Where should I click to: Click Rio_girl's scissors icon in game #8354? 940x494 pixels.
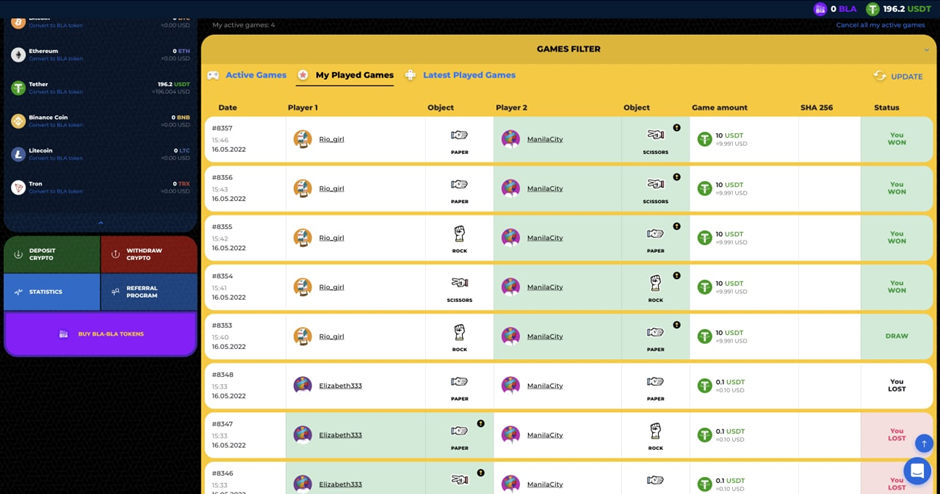[459, 282]
